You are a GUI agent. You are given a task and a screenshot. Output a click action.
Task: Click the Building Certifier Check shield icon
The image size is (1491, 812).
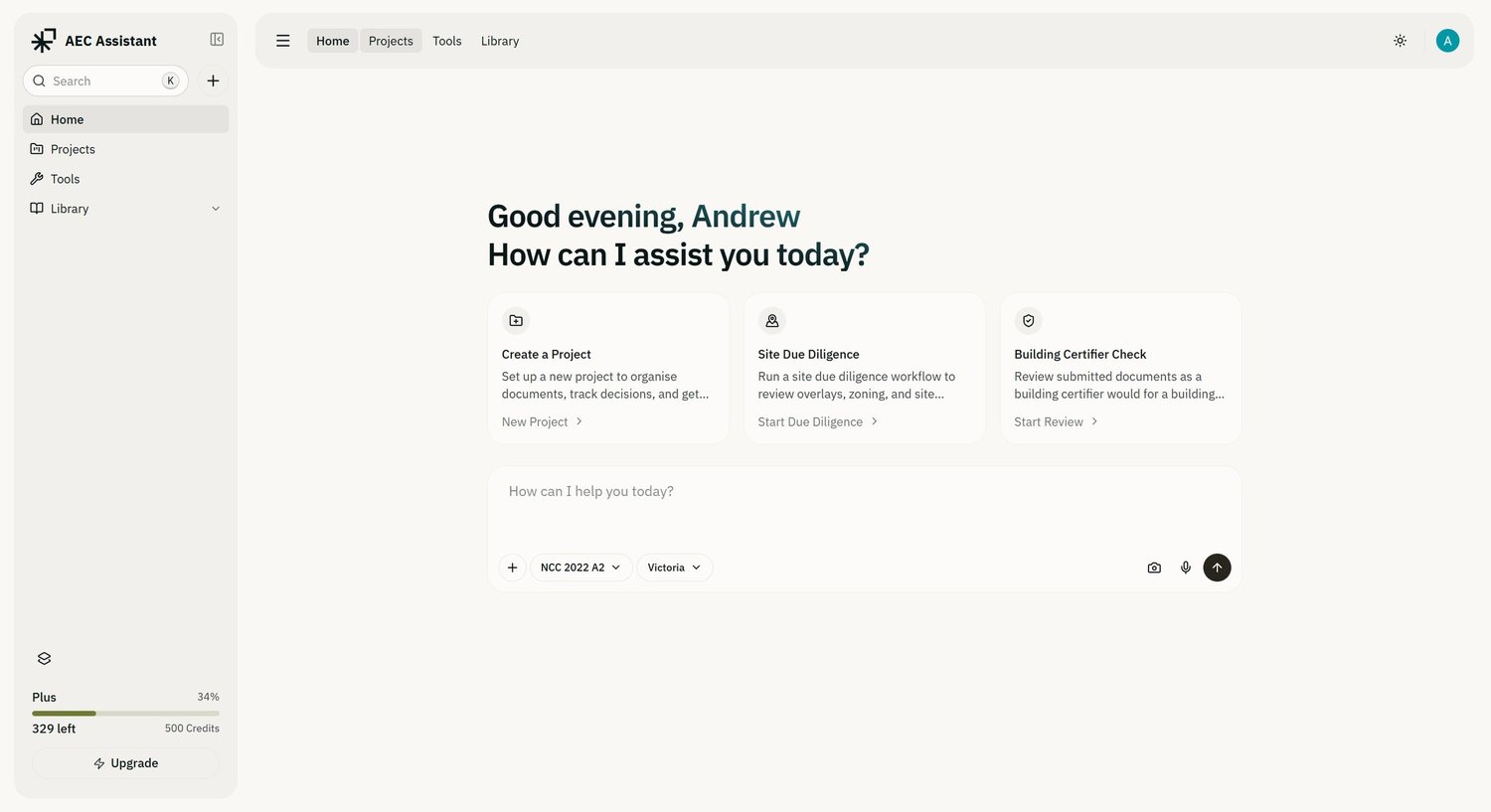1029,321
